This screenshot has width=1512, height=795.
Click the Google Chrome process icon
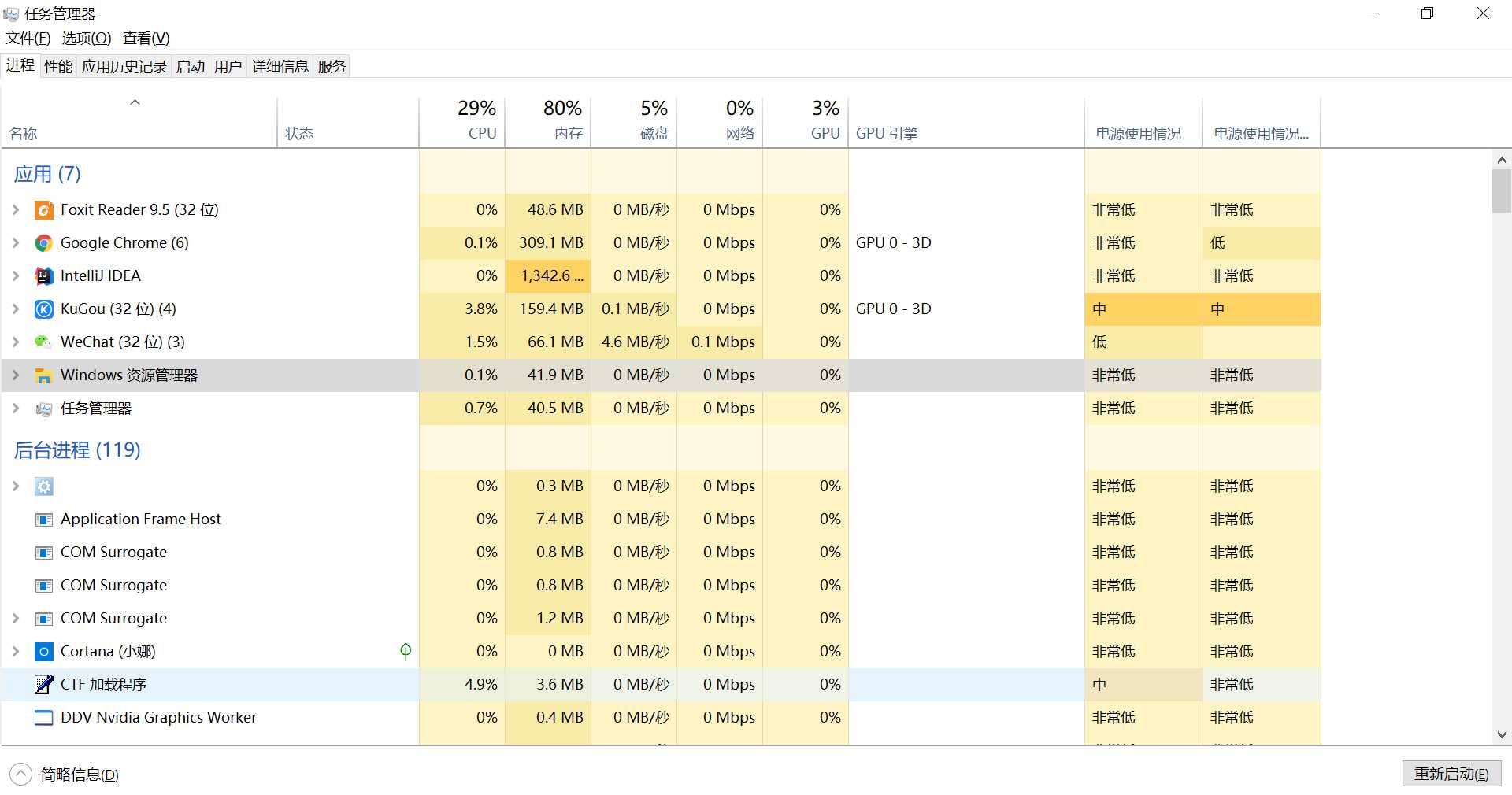point(44,243)
